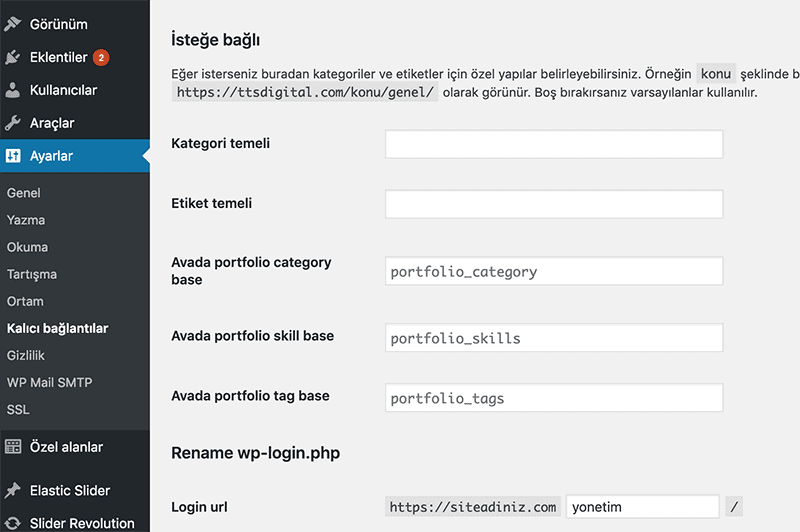This screenshot has width=800, height=532.
Task: Open SSL settings link
Action: click(18, 409)
